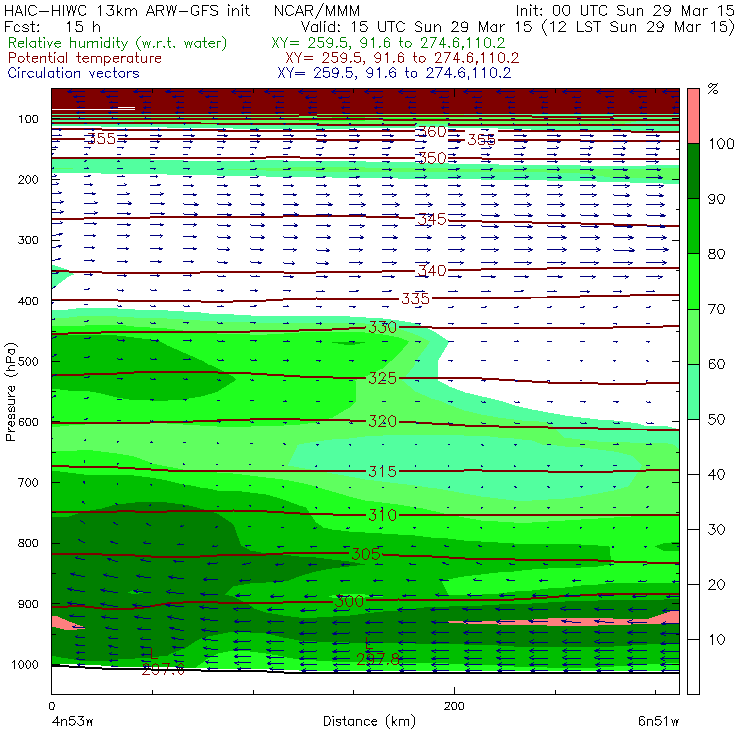This screenshot has height=740, width=740.
Task: Click the red XY coordinates line
Action: 402,58
